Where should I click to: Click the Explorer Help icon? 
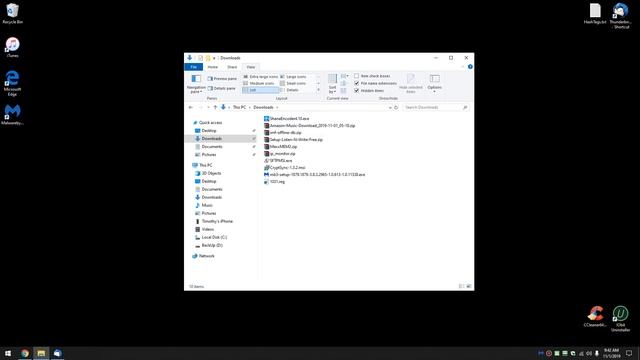470,67
